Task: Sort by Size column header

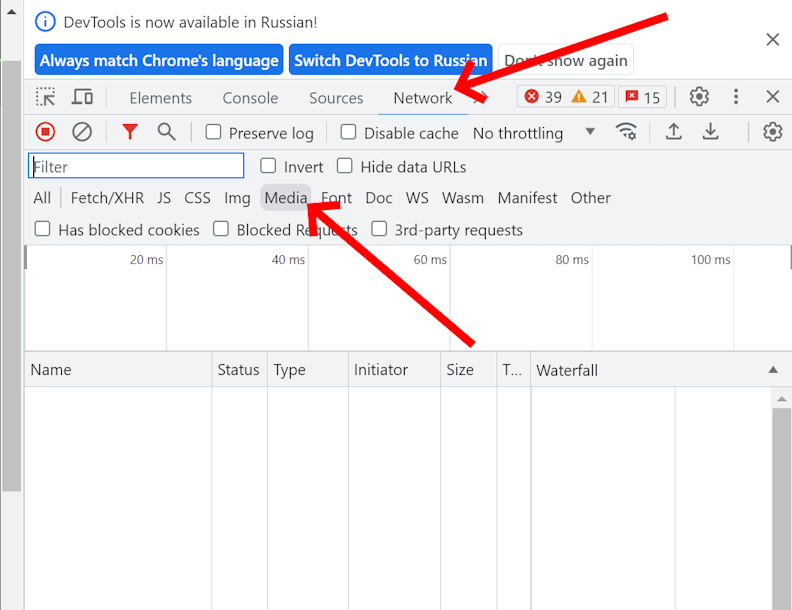Action: click(468, 370)
